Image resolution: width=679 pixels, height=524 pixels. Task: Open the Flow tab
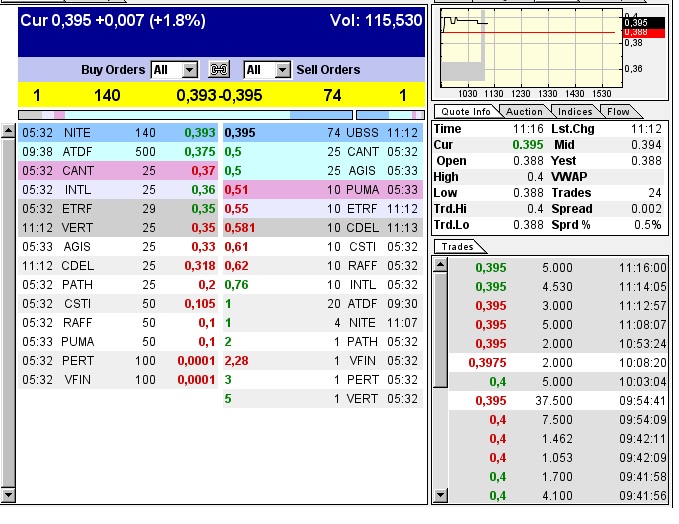point(618,112)
